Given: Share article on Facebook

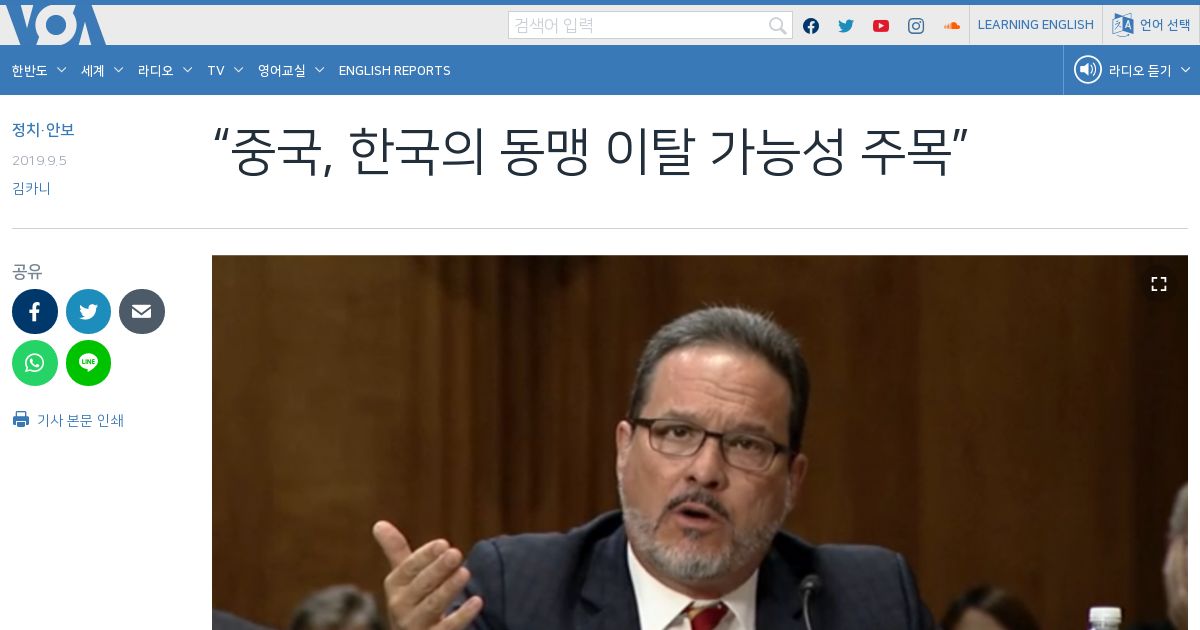Looking at the screenshot, I should tap(35, 312).
